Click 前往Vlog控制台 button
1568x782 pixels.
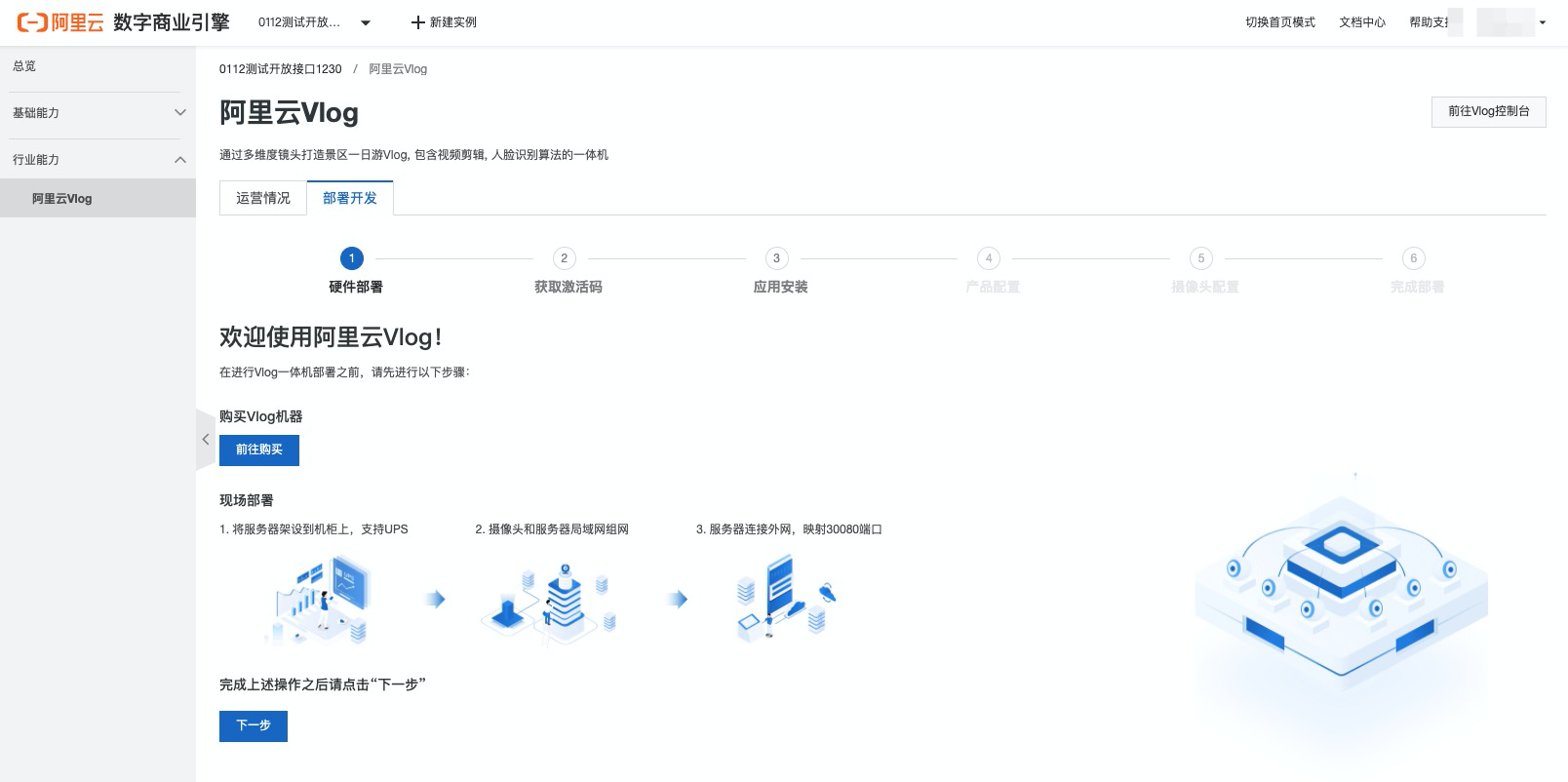(1488, 111)
